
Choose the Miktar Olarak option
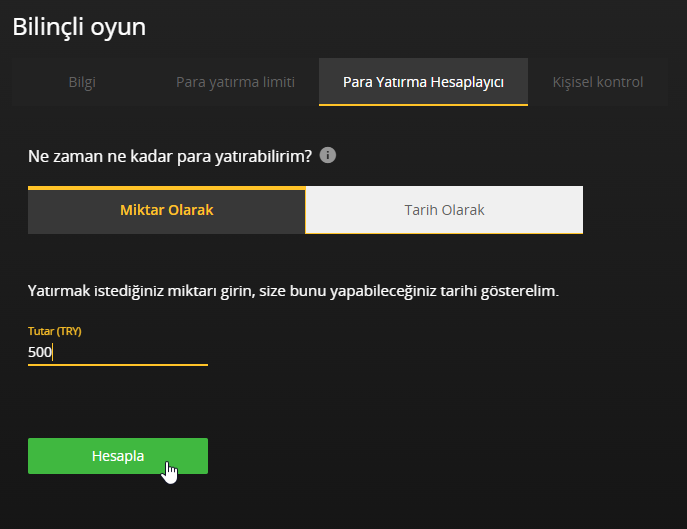tap(166, 211)
